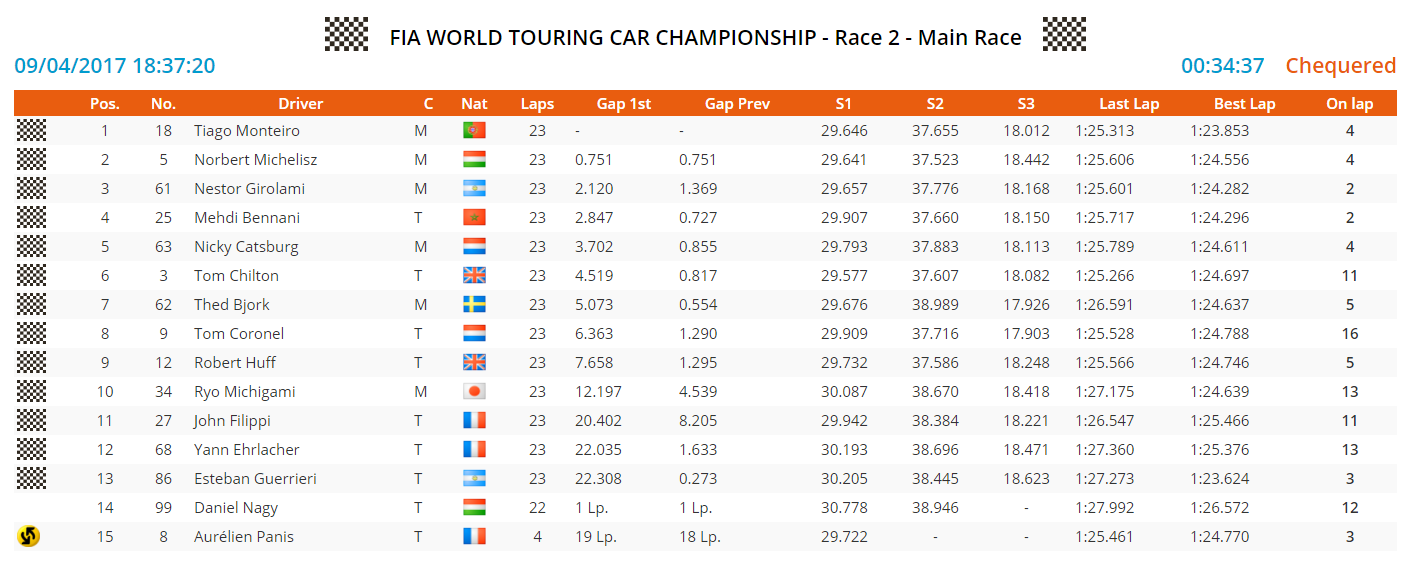1415x582 pixels.
Task: Click the Best Lap column header
Action: pyautogui.click(x=1244, y=104)
